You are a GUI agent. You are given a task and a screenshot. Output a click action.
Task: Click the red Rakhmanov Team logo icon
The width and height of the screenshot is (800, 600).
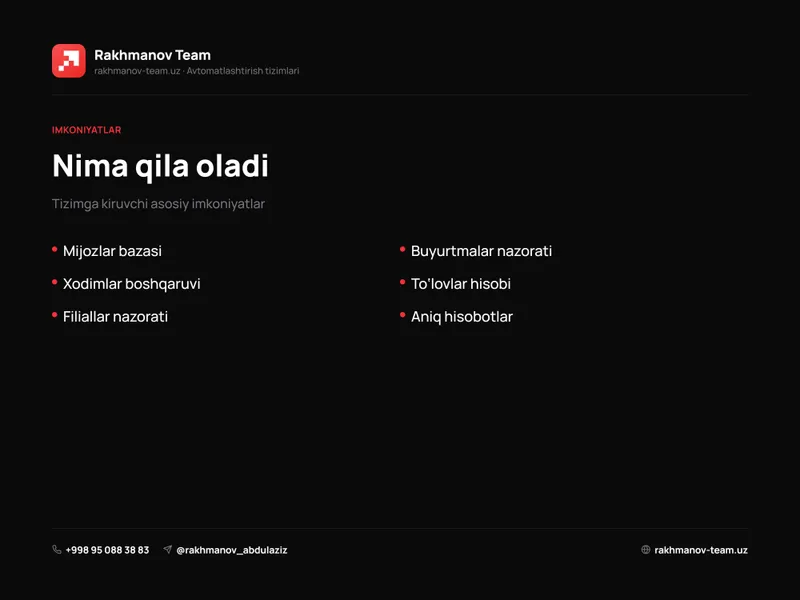point(69,61)
